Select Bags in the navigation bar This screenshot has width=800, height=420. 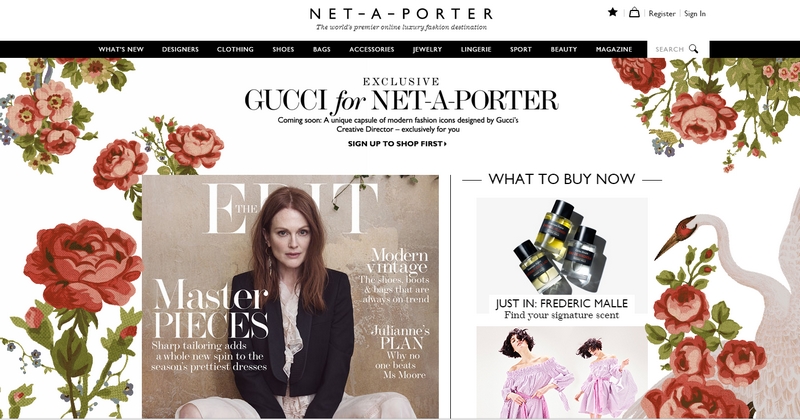pyautogui.click(x=321, y=50)
